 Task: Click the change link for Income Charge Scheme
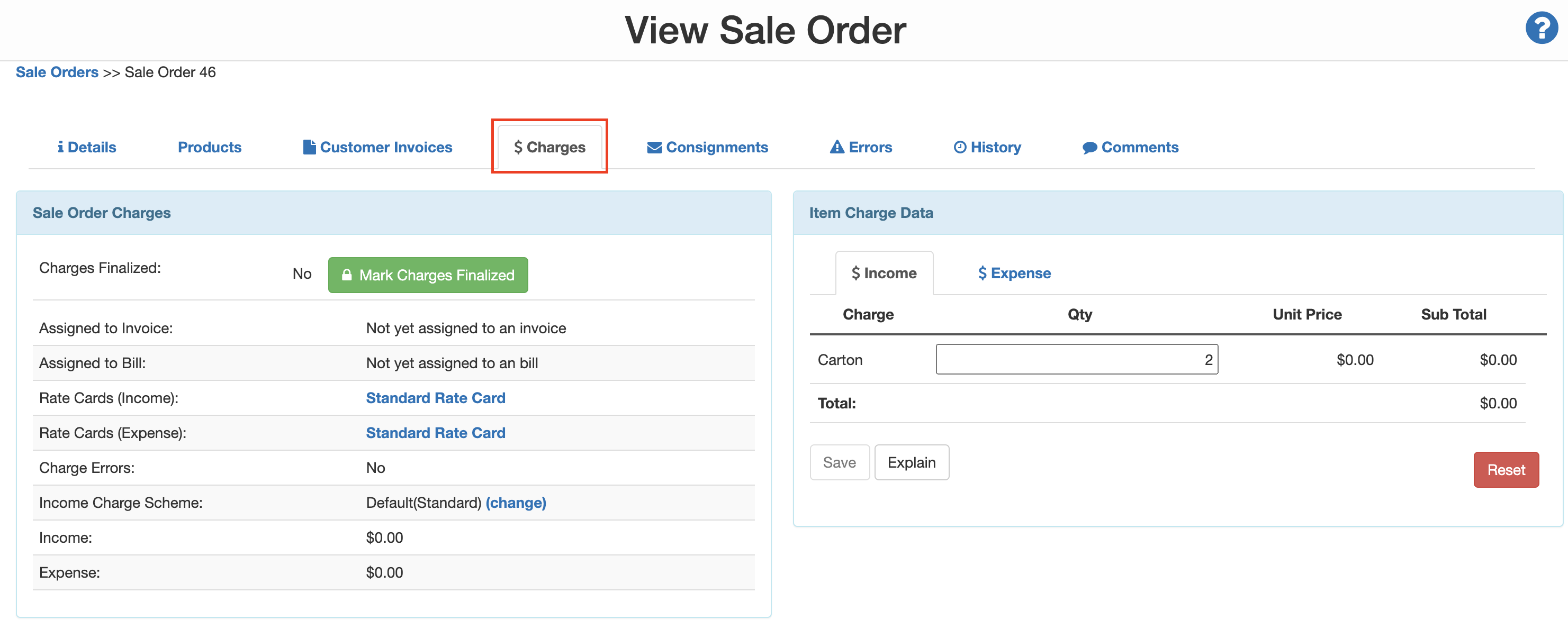click(516, 503)
